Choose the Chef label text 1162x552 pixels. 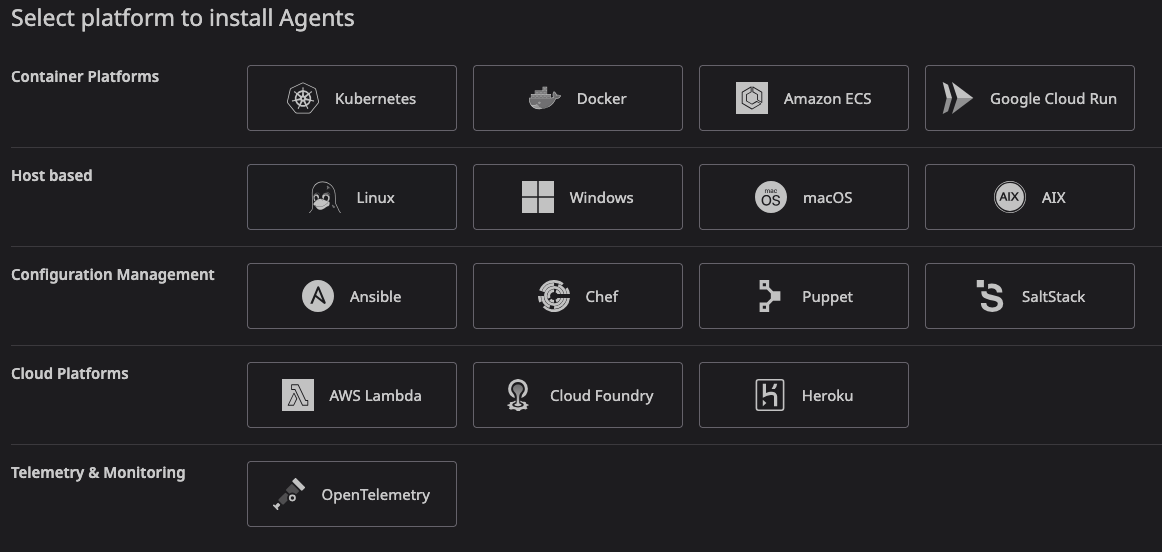coord(601,296)
